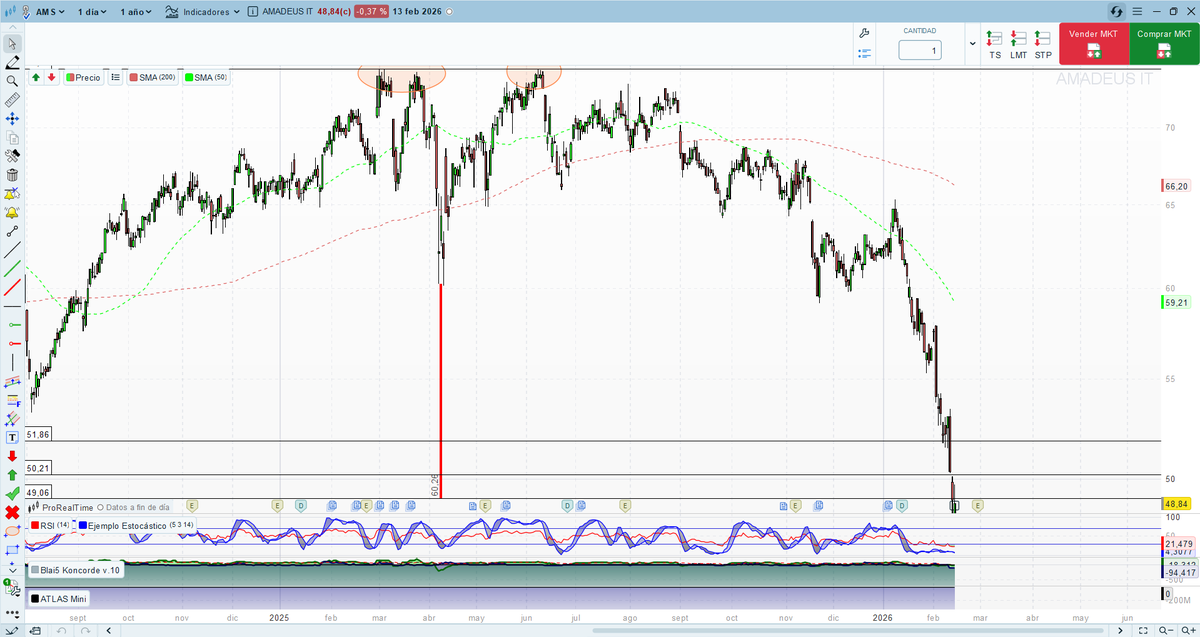Click the -0,37 % change badge

point(372,12)
